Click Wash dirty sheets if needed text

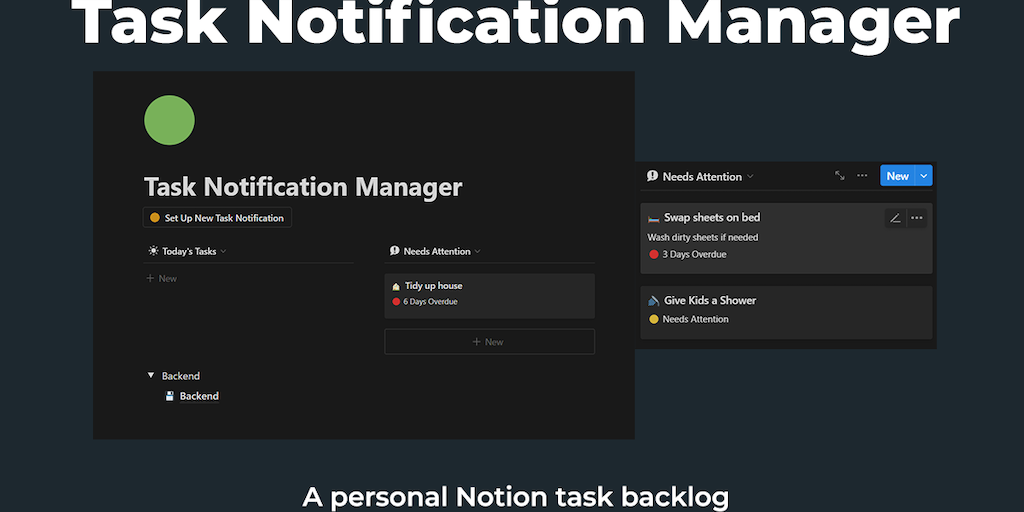coord(703,237)
